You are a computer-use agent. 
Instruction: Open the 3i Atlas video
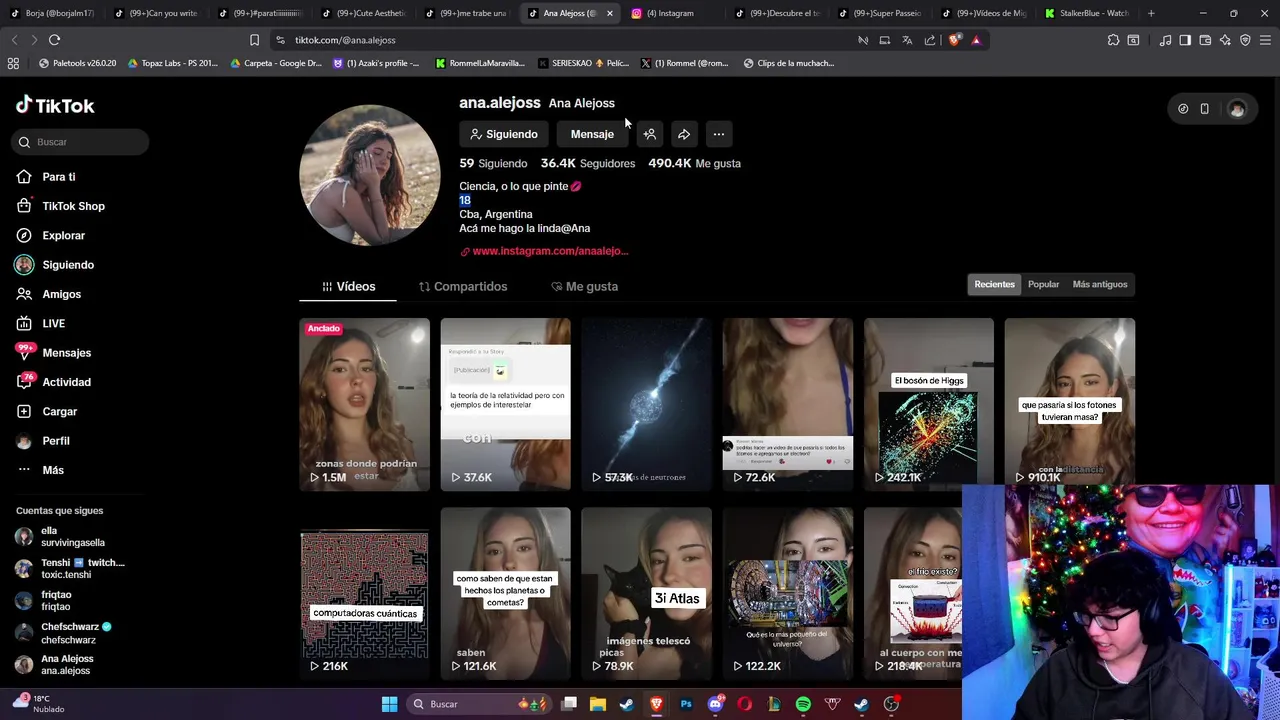[646, 593]
